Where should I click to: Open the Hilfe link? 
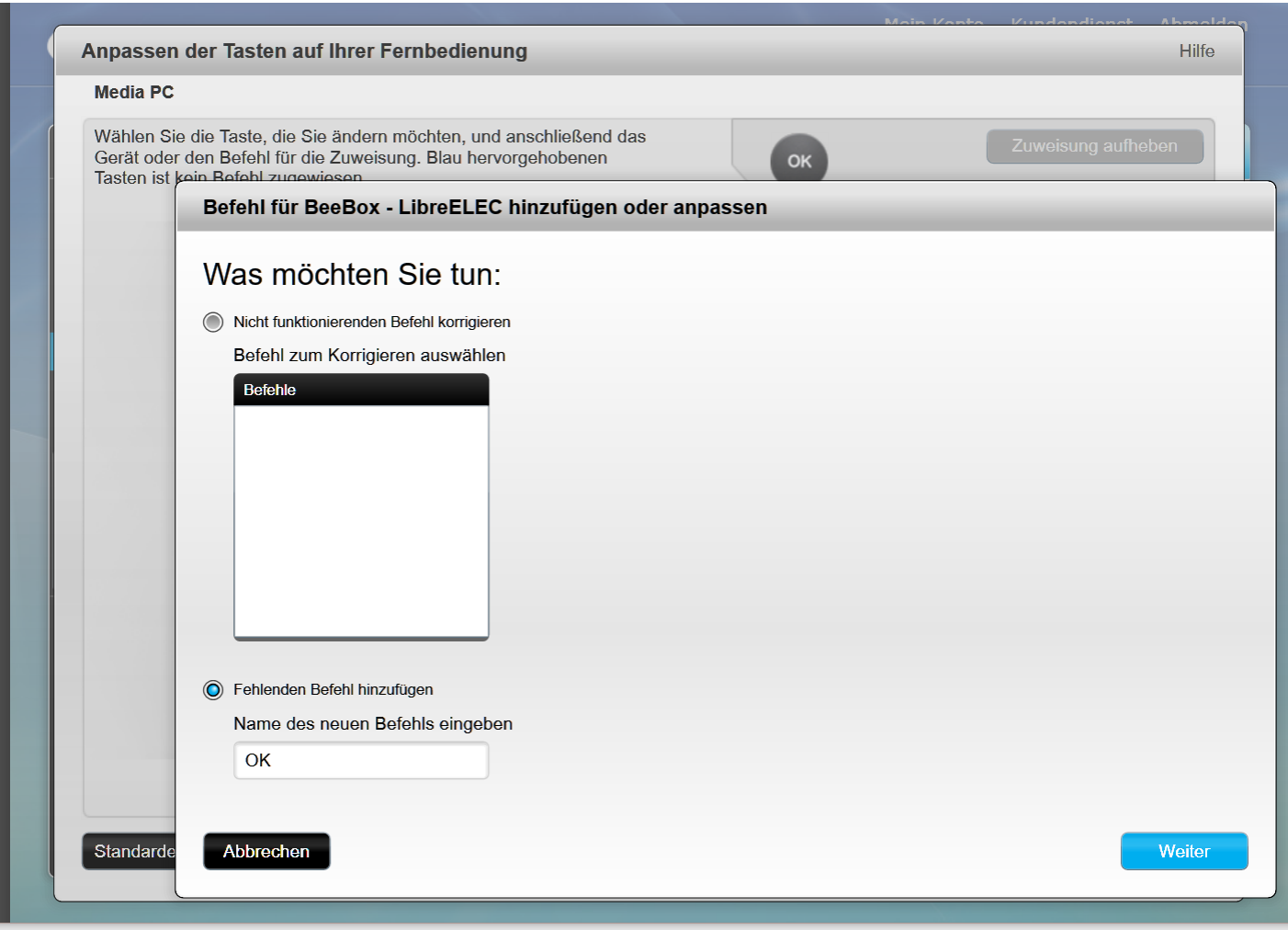click(x=1196, y=51)
